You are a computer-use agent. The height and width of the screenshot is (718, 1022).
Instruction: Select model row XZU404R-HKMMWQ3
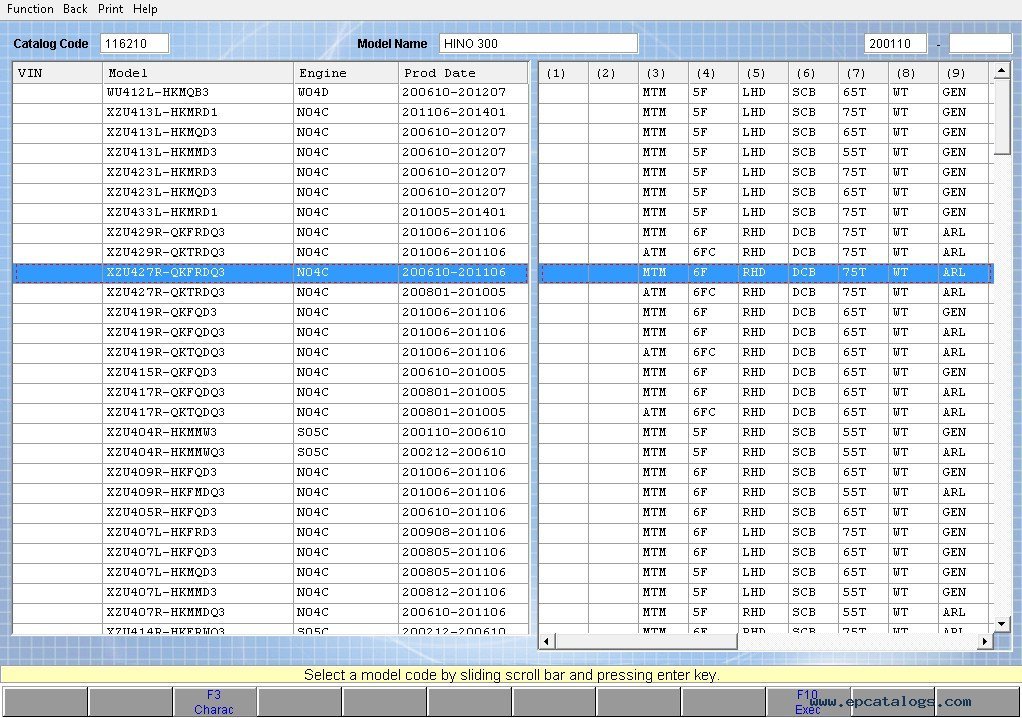coord(270,452)
